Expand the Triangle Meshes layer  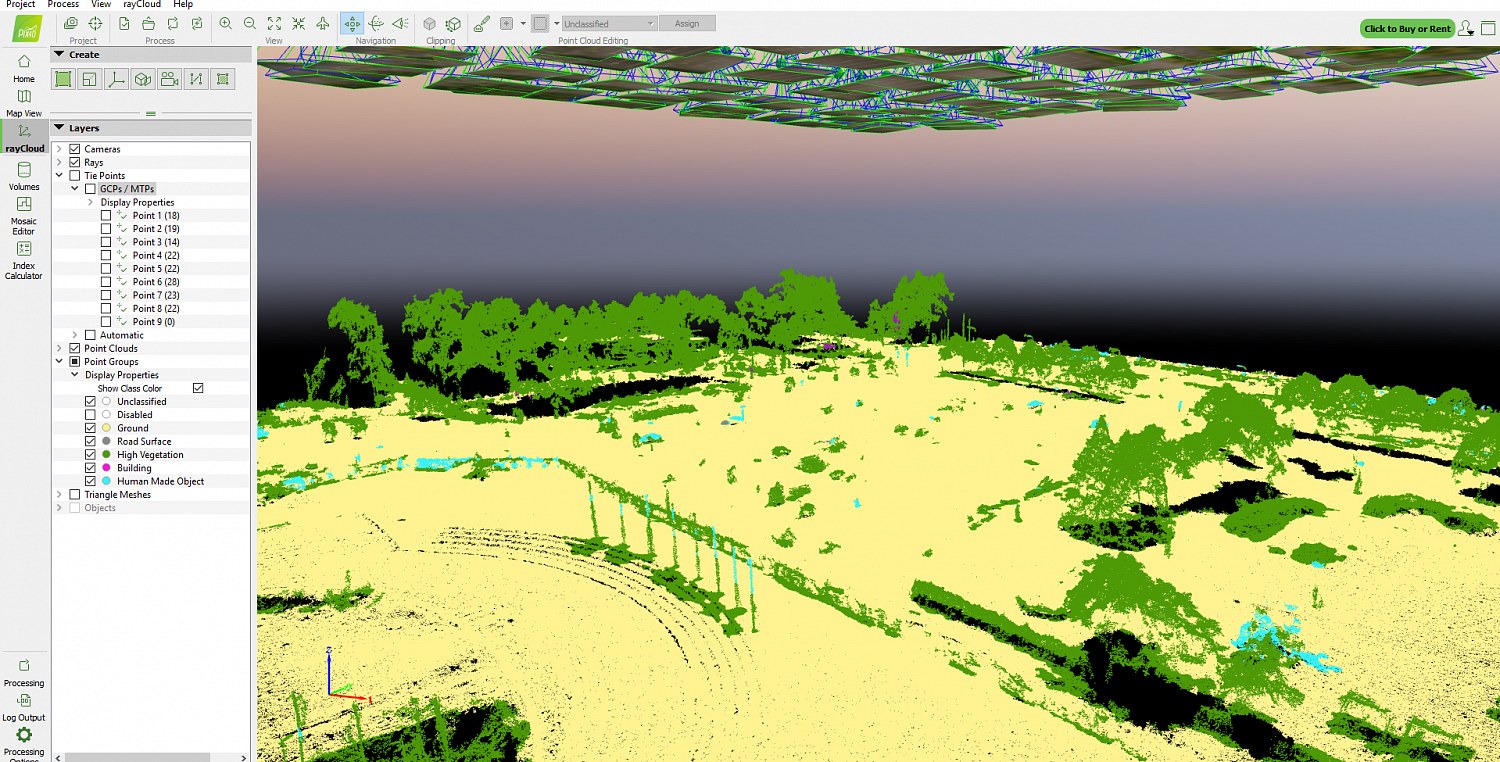pyautogui.click(x=60, y=494)
